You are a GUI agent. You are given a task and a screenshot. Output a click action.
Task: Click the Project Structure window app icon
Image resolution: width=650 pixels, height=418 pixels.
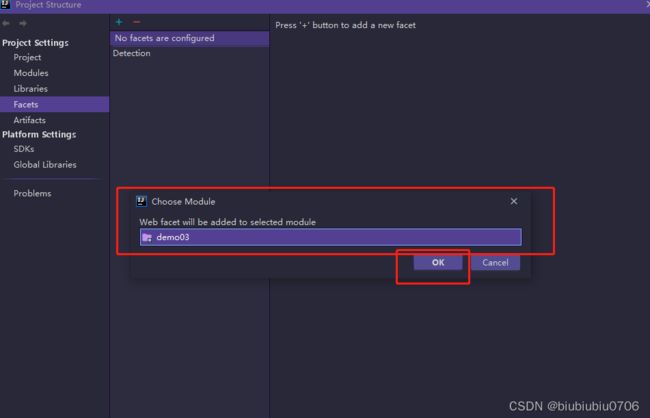tap(5, 5)
